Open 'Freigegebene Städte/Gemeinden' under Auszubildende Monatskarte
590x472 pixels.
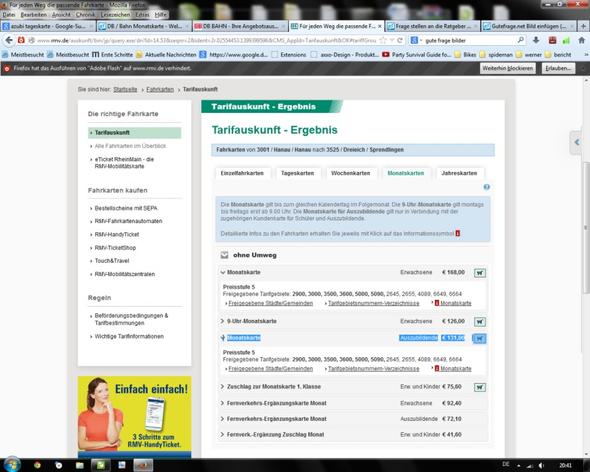(271, 368)
